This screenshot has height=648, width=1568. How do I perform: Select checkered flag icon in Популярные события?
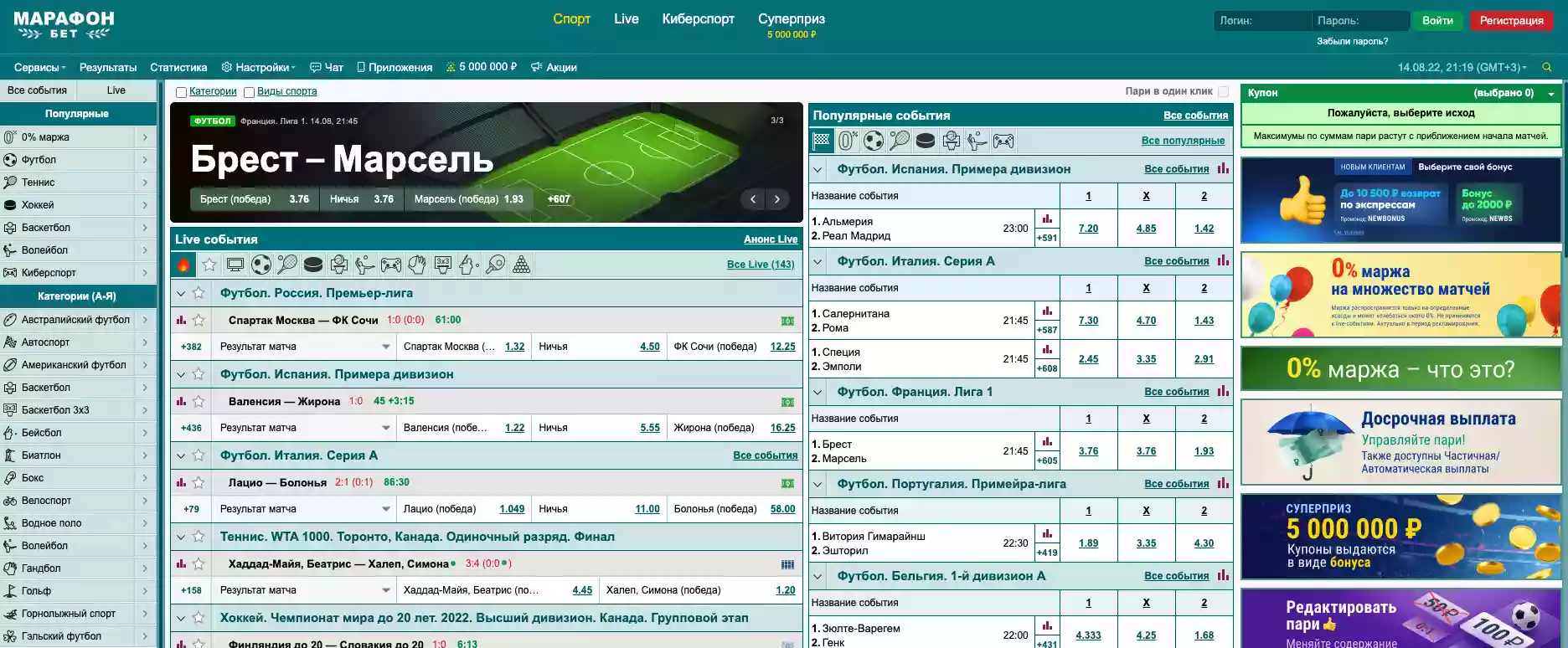(x=822, y=141)
